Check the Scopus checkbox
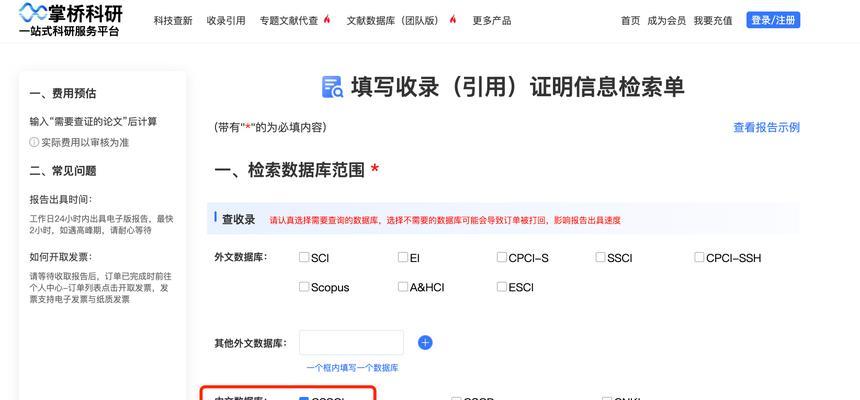The image size is (860, 400). [x=304, y=286]
